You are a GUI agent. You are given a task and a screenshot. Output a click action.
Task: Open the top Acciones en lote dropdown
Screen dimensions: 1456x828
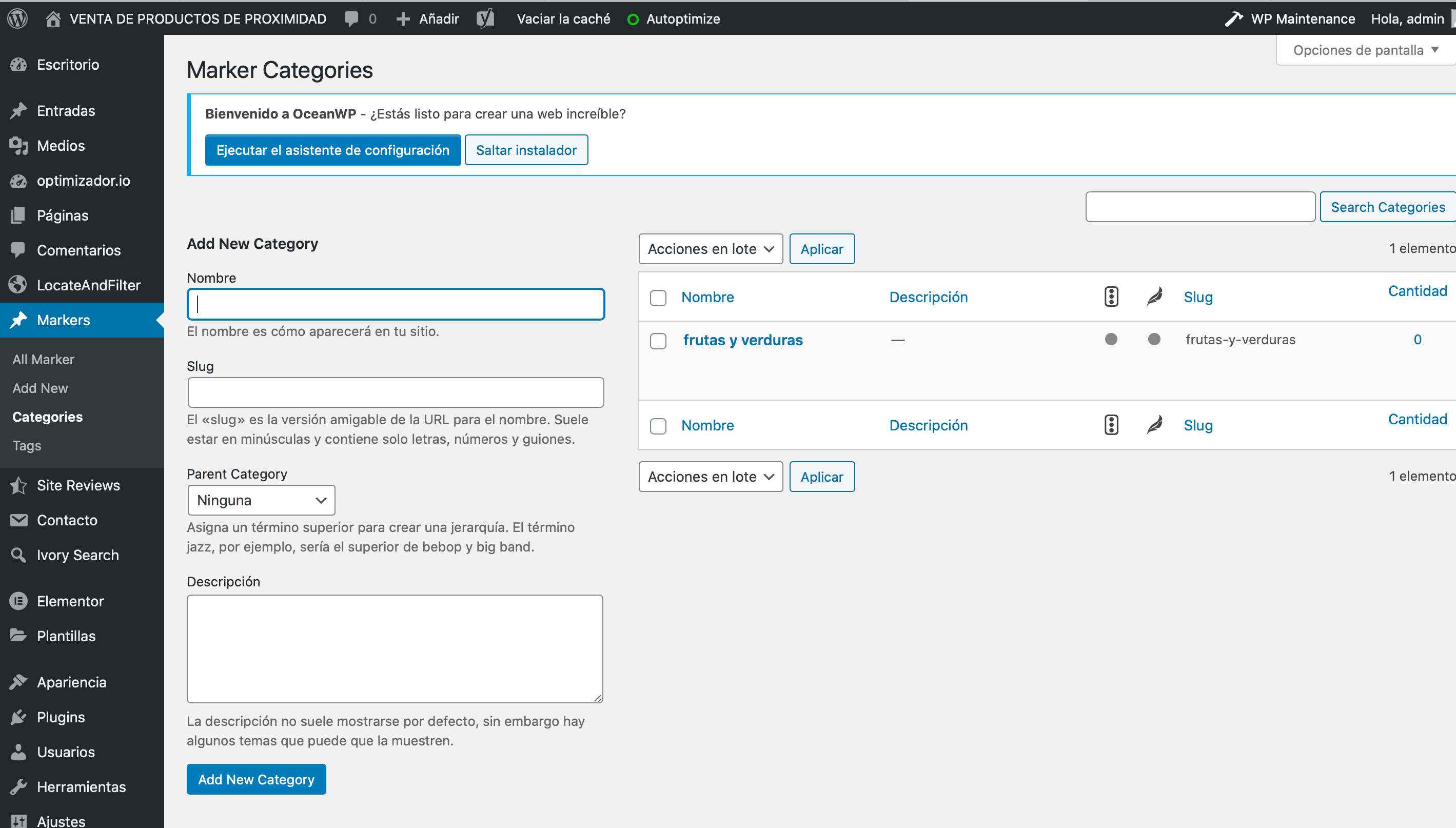coord(711,248)
